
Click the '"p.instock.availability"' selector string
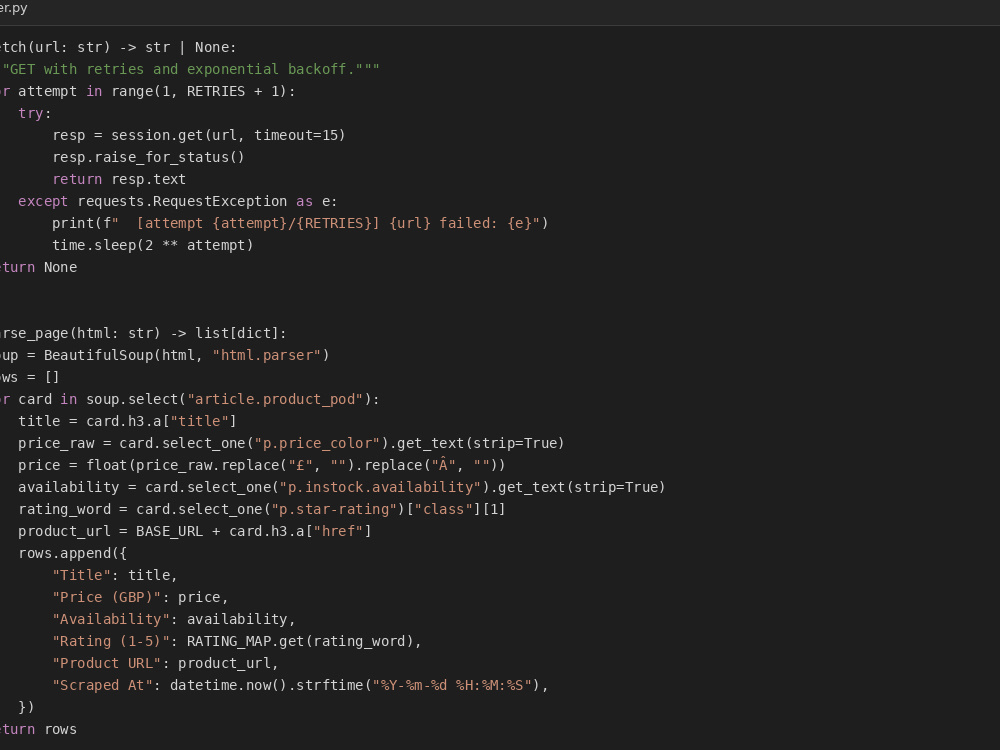click(x=380, y=487)
